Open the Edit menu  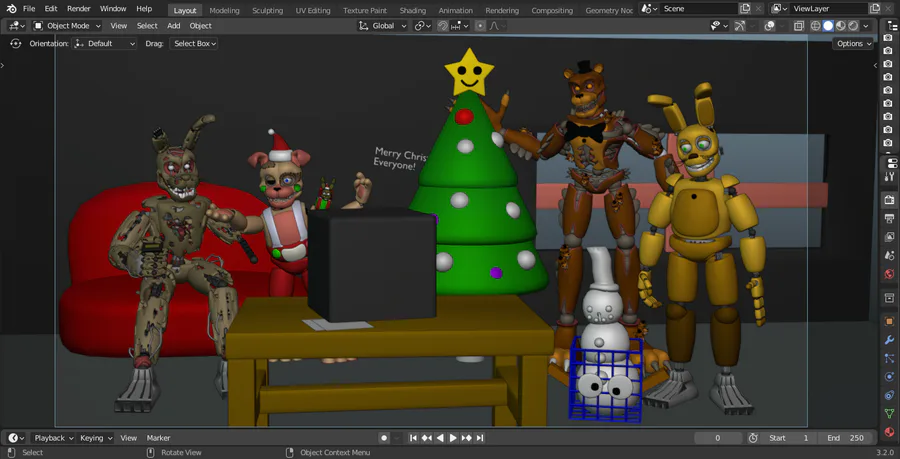click(x=51, y=9)
